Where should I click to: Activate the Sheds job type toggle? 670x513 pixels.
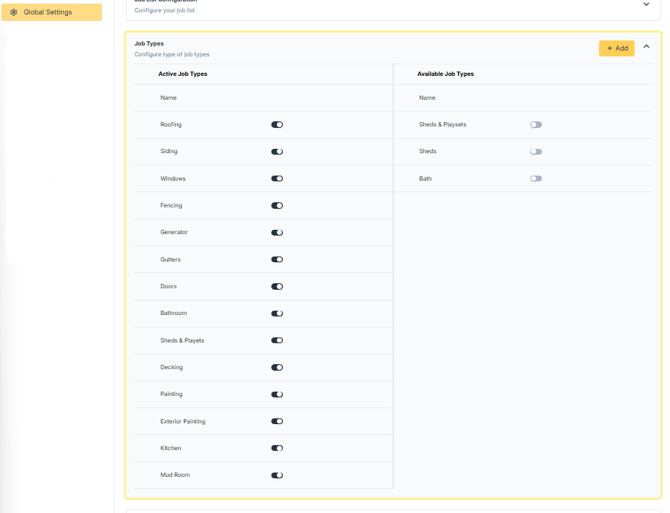pos(536,152)
